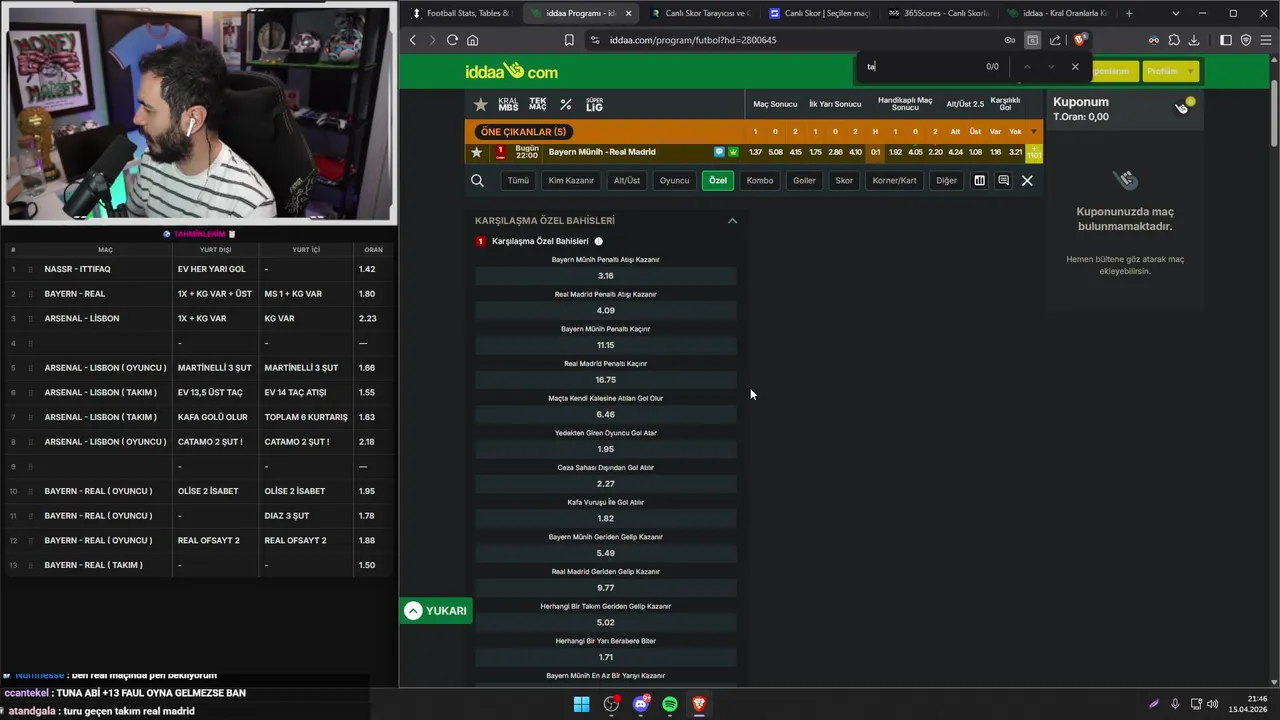Pick odds 1.82 Kafa Vuruşu İle Gol
1280x720 pixels.
605,518
